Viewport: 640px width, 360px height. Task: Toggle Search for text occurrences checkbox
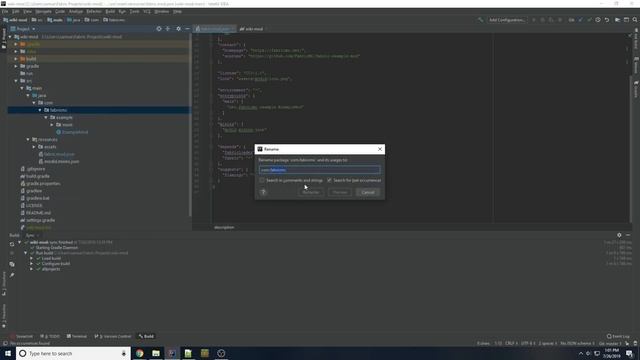click(x=329, y=180)
